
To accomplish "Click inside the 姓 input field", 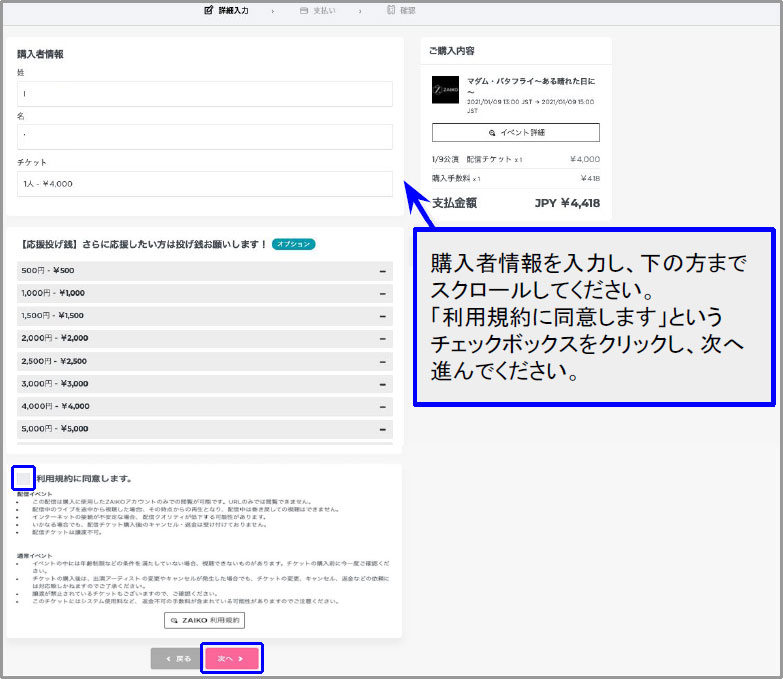I will point(205,94).
